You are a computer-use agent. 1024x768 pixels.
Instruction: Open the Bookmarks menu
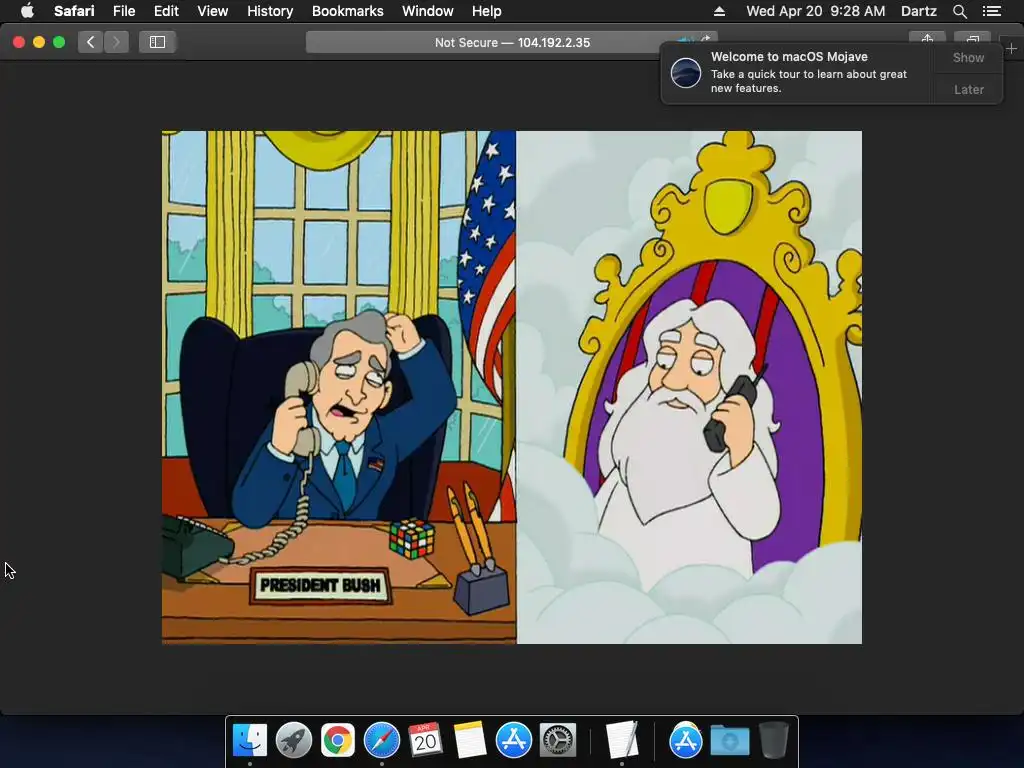347,11
